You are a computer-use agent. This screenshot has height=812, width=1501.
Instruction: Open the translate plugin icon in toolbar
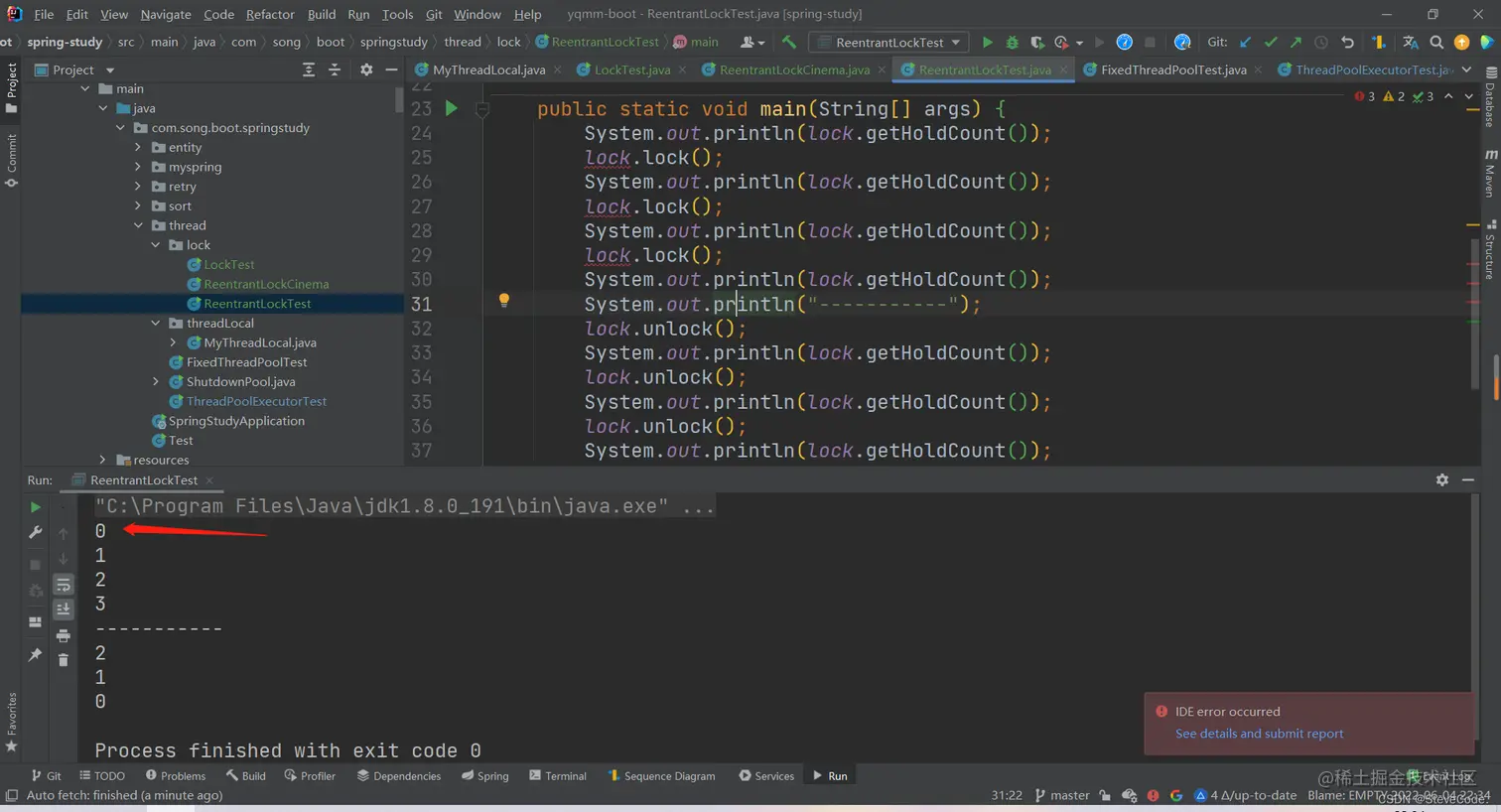coord(1411,43)
